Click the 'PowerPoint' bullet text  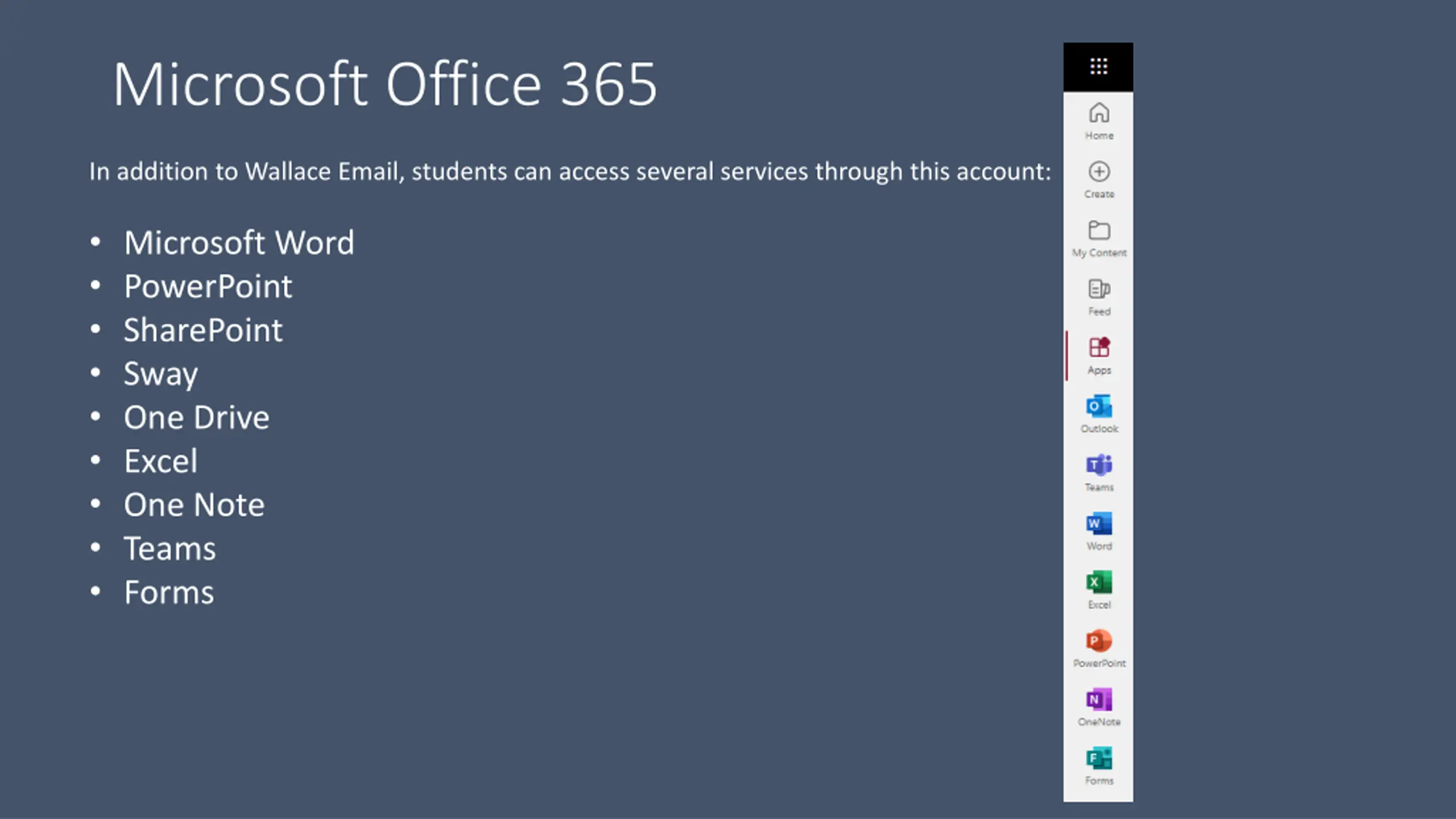tap(208, 286)
